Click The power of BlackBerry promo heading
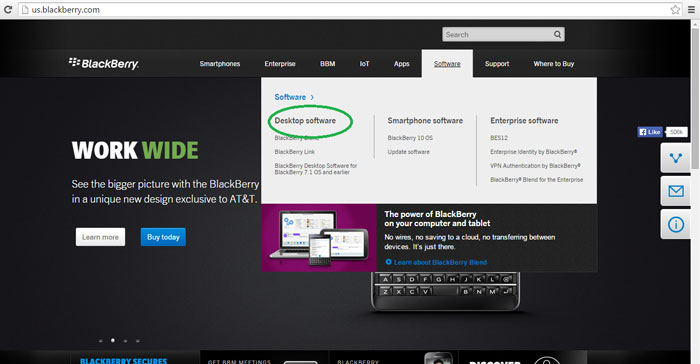 point(437,219)
